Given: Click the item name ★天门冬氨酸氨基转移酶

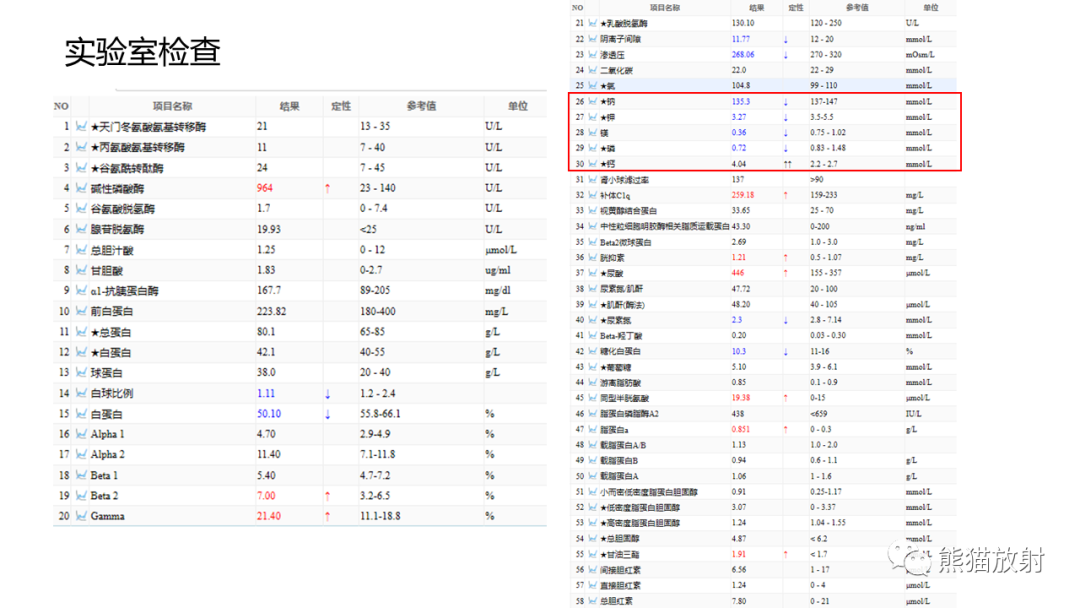Looking at the screenshot, I should [148, 127].
